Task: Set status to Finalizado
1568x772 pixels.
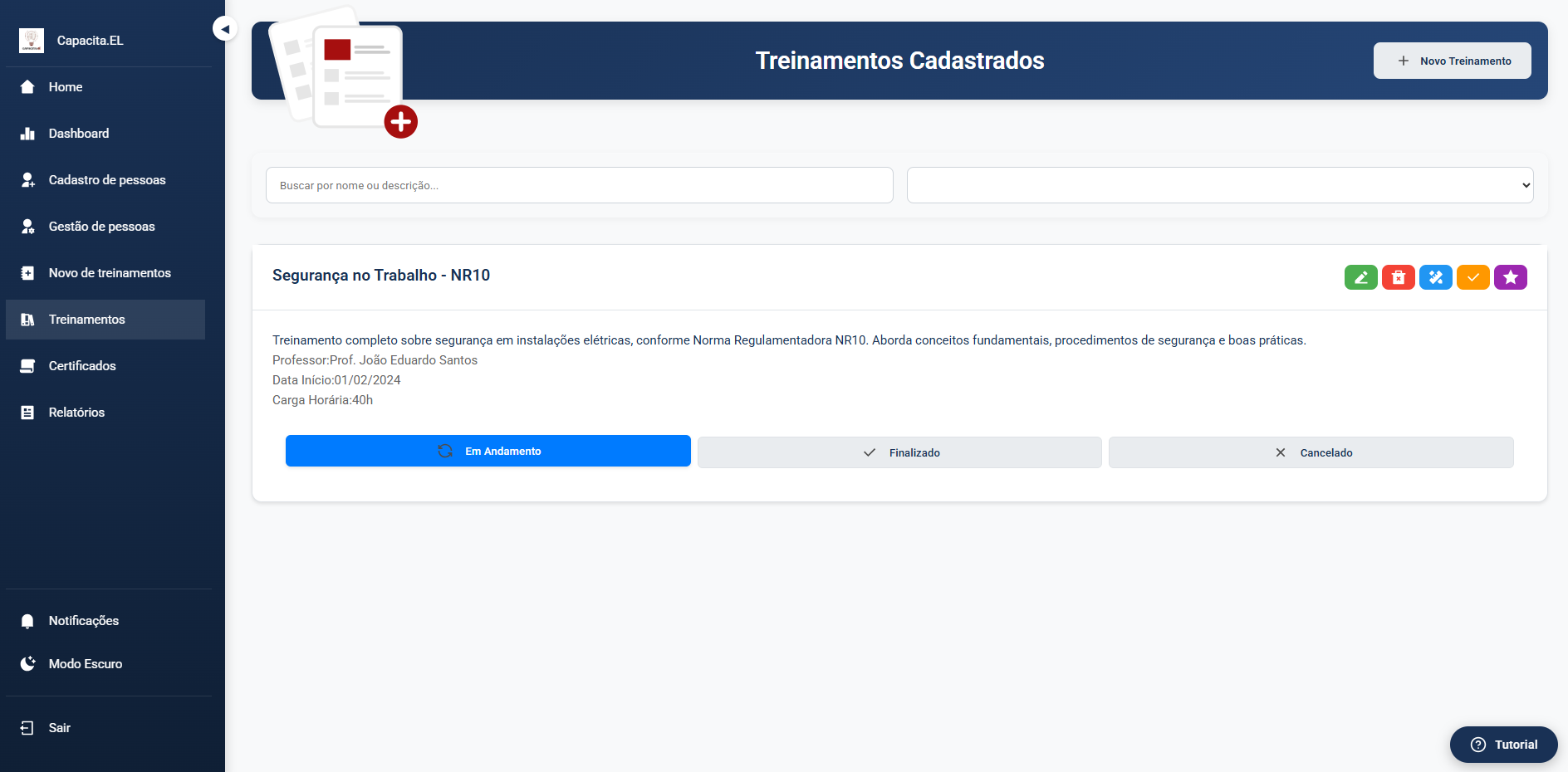Action: (x=899, y=452)
